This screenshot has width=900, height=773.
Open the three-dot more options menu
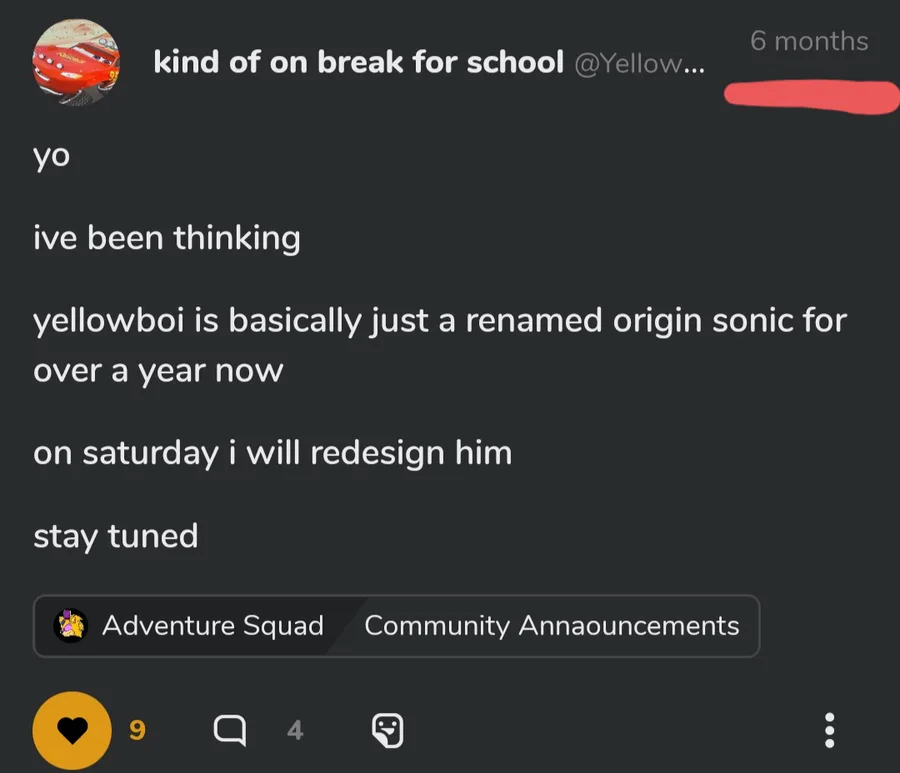pos(828,732)
